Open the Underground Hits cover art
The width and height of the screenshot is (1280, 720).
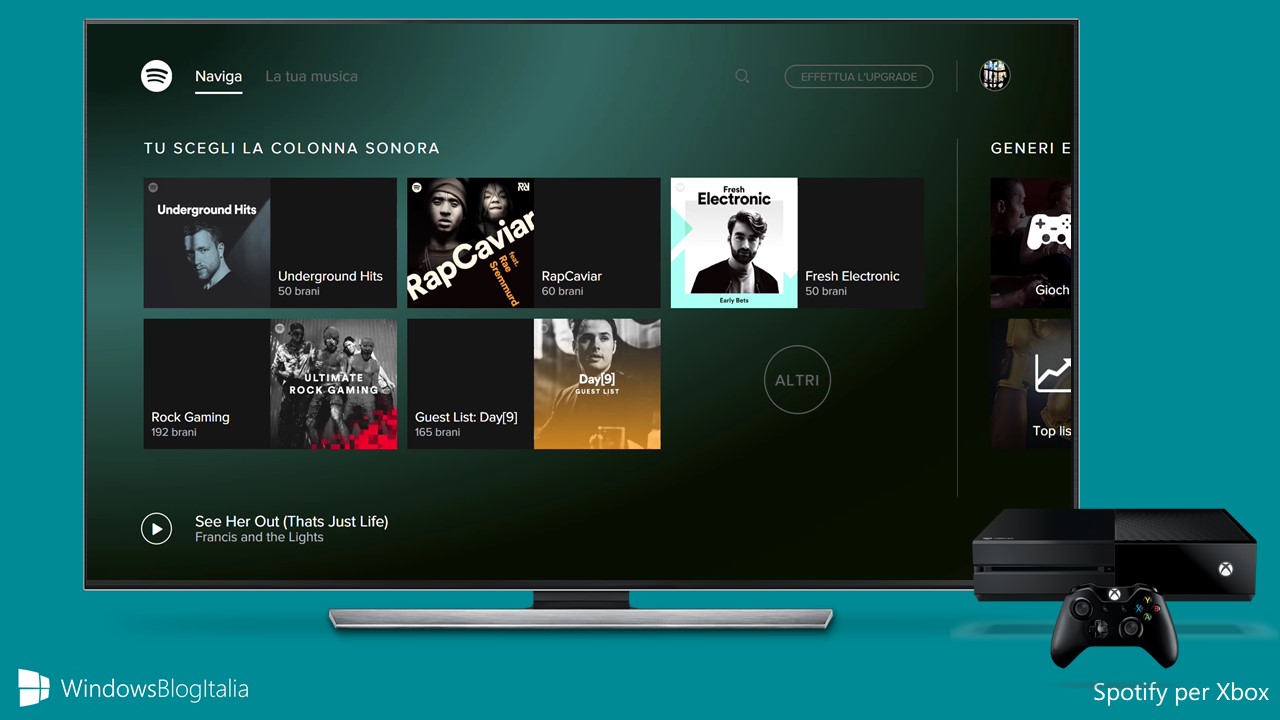(x=207, y=243)
